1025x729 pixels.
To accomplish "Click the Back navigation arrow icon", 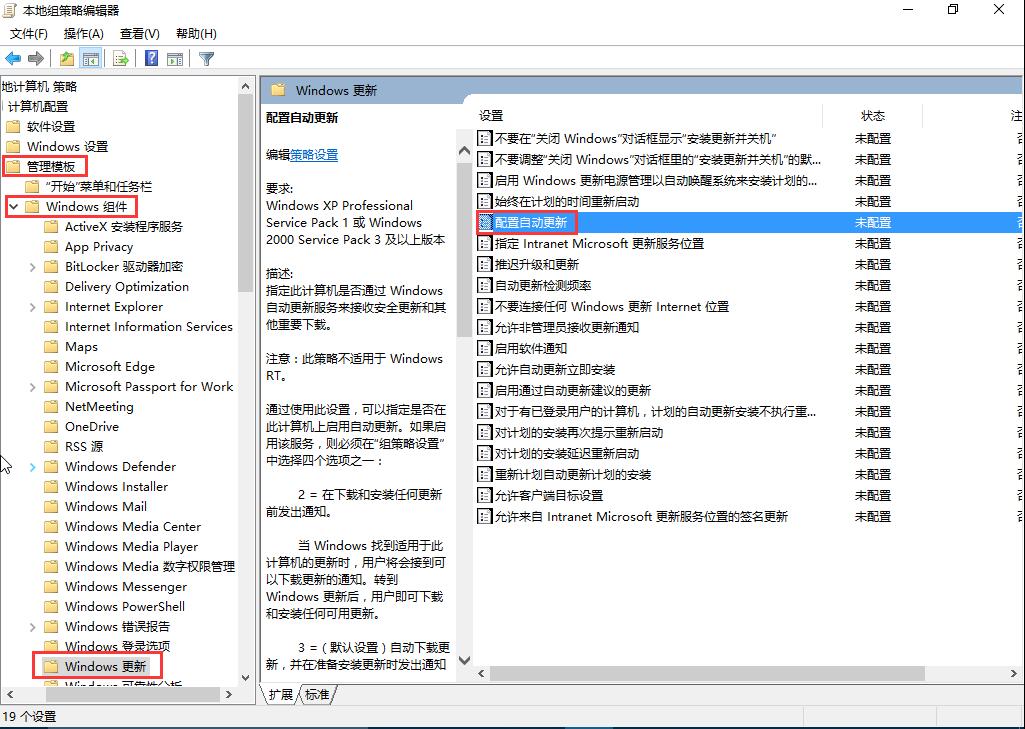I will pyautogui.click(x=13, y=58).
